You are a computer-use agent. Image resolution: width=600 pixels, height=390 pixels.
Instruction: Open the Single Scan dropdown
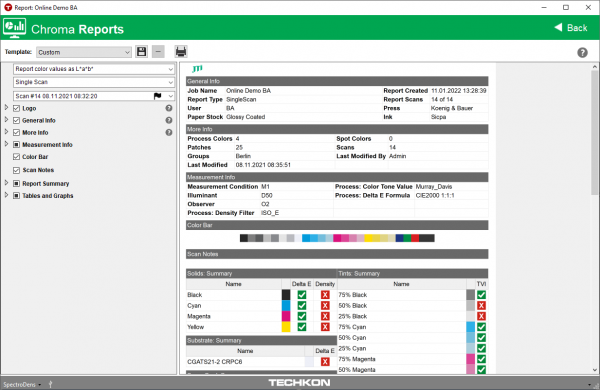pos(94,82)
